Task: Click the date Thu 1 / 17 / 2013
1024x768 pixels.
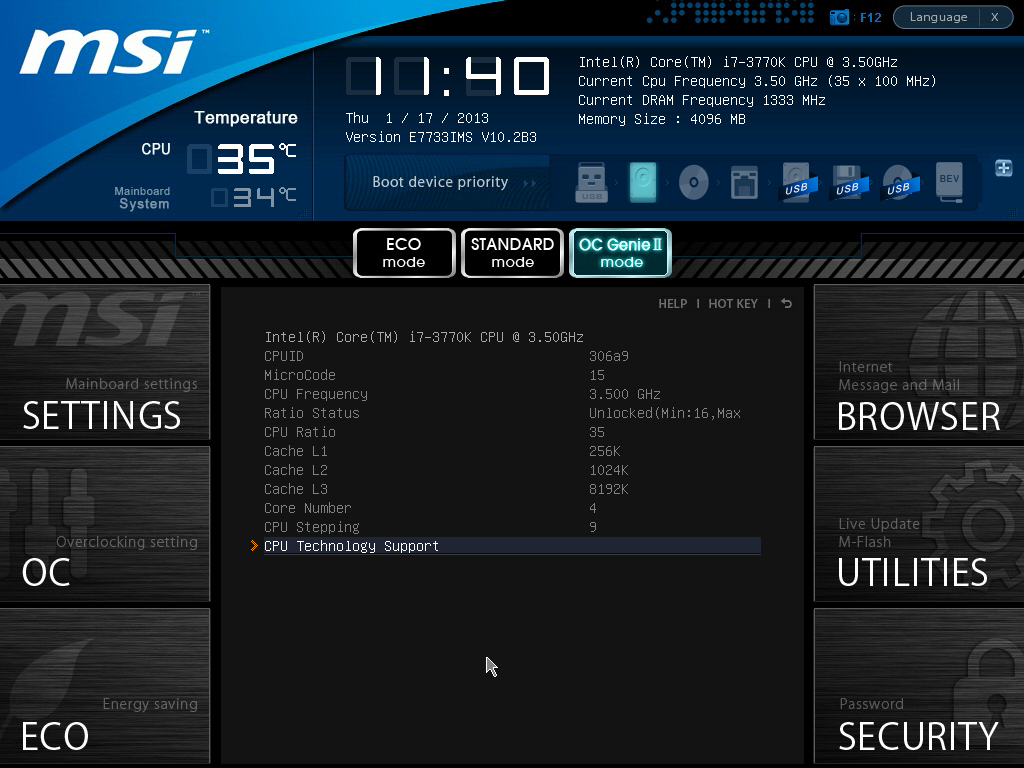Action: pos(417,118)
